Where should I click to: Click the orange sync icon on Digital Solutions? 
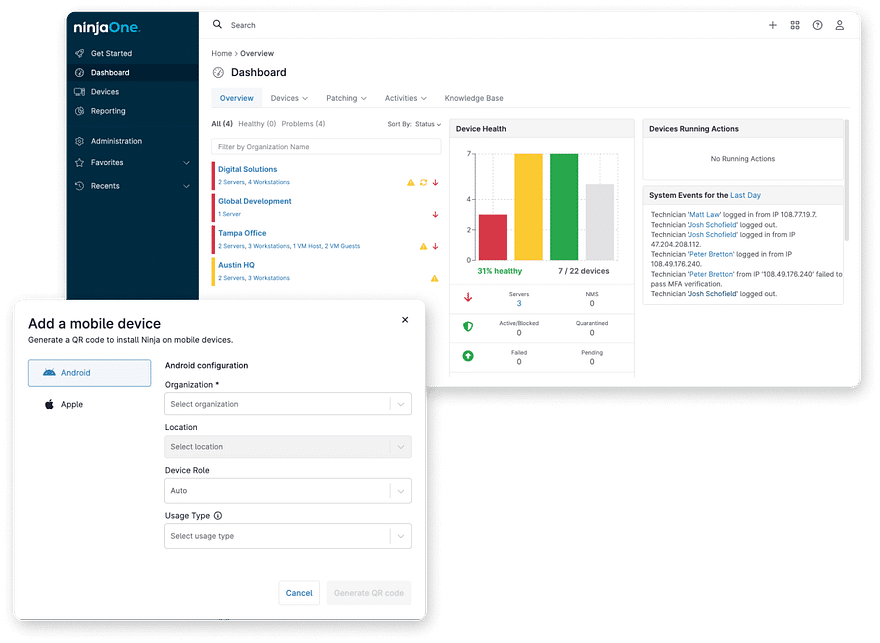[424, 182]
